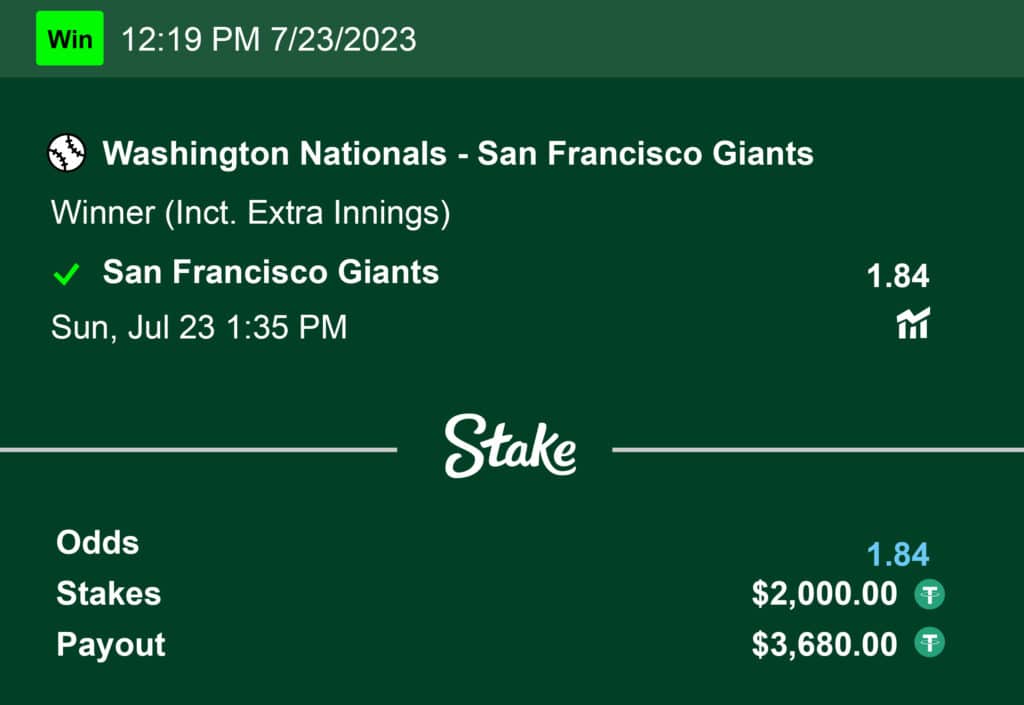This screenshot has height=705, width=1024.
Task: Click the Stake logo
Action: point(510,447)
